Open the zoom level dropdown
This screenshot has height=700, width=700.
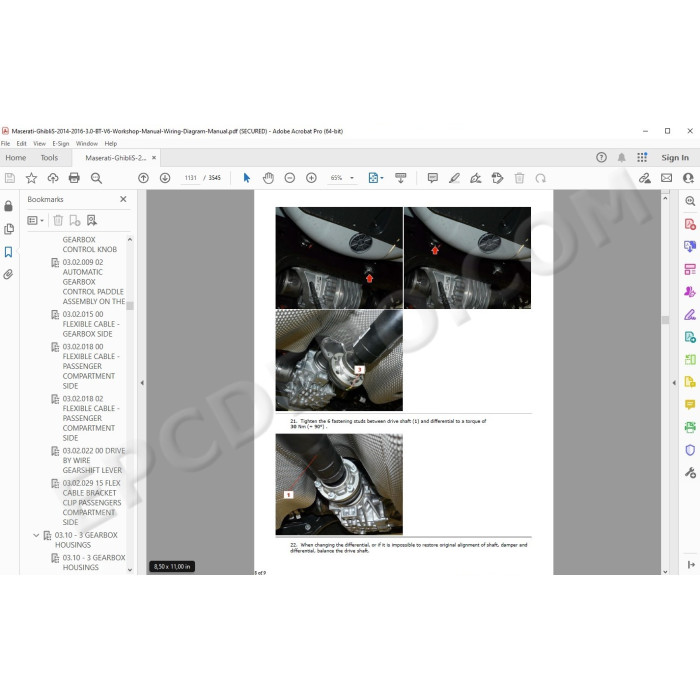point(351,178)
